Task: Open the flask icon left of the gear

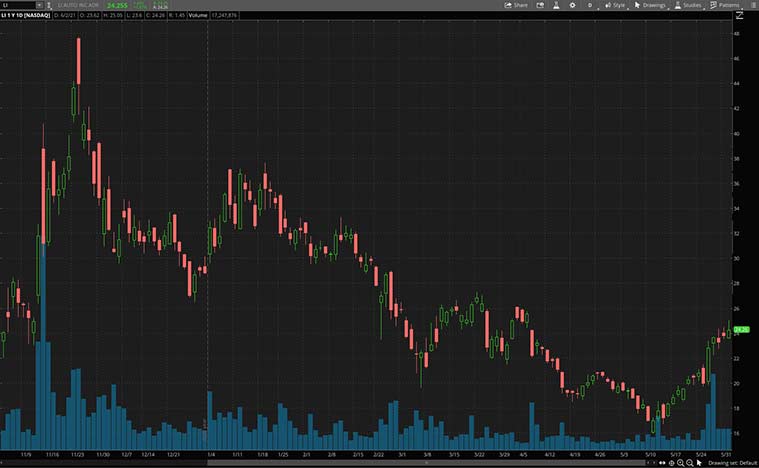Action: pyautogui.click(x=556, y=5)
